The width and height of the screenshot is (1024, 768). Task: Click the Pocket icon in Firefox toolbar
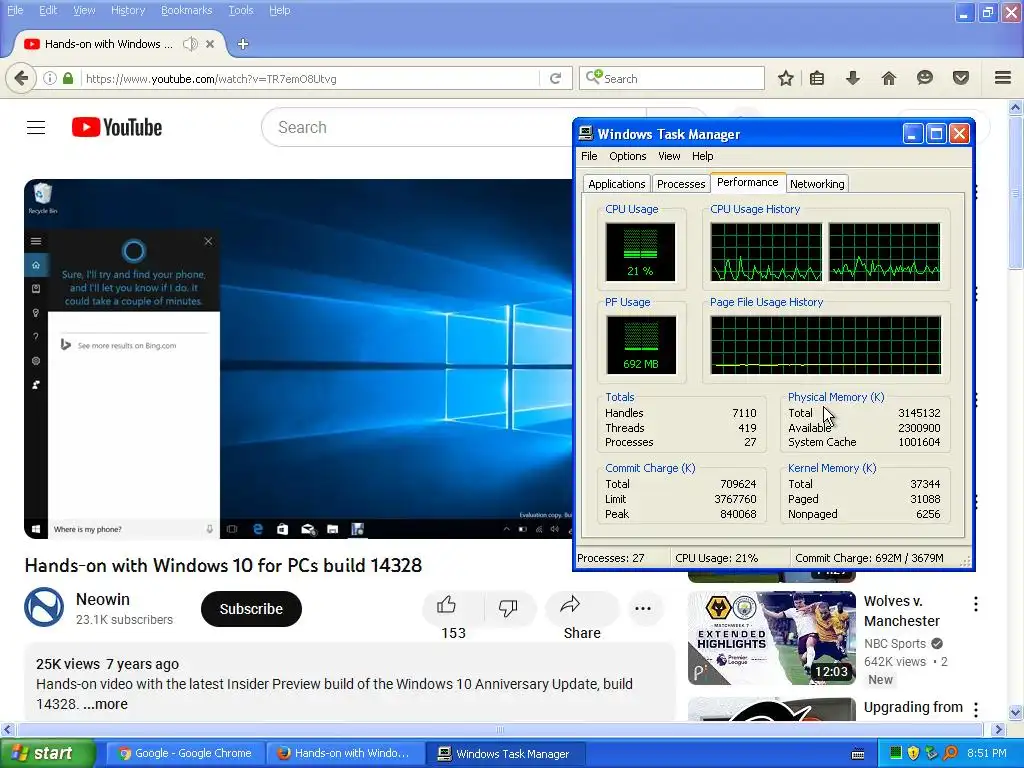pos(961,78)
